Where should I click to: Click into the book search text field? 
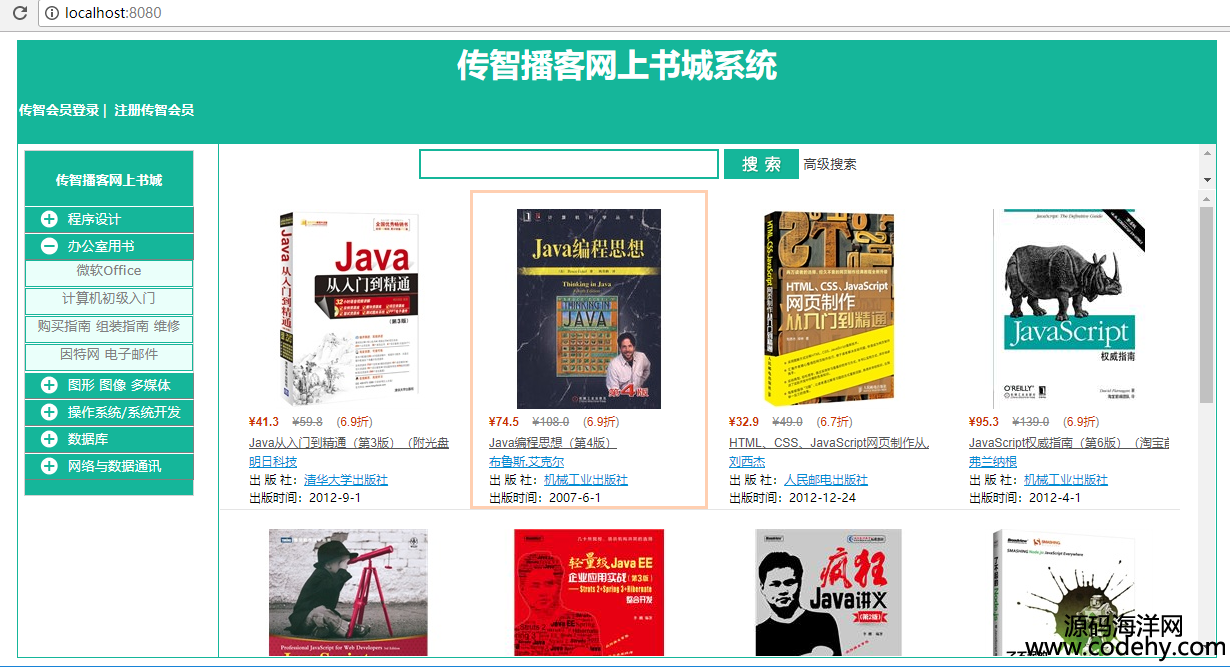[x=569, y=164]
